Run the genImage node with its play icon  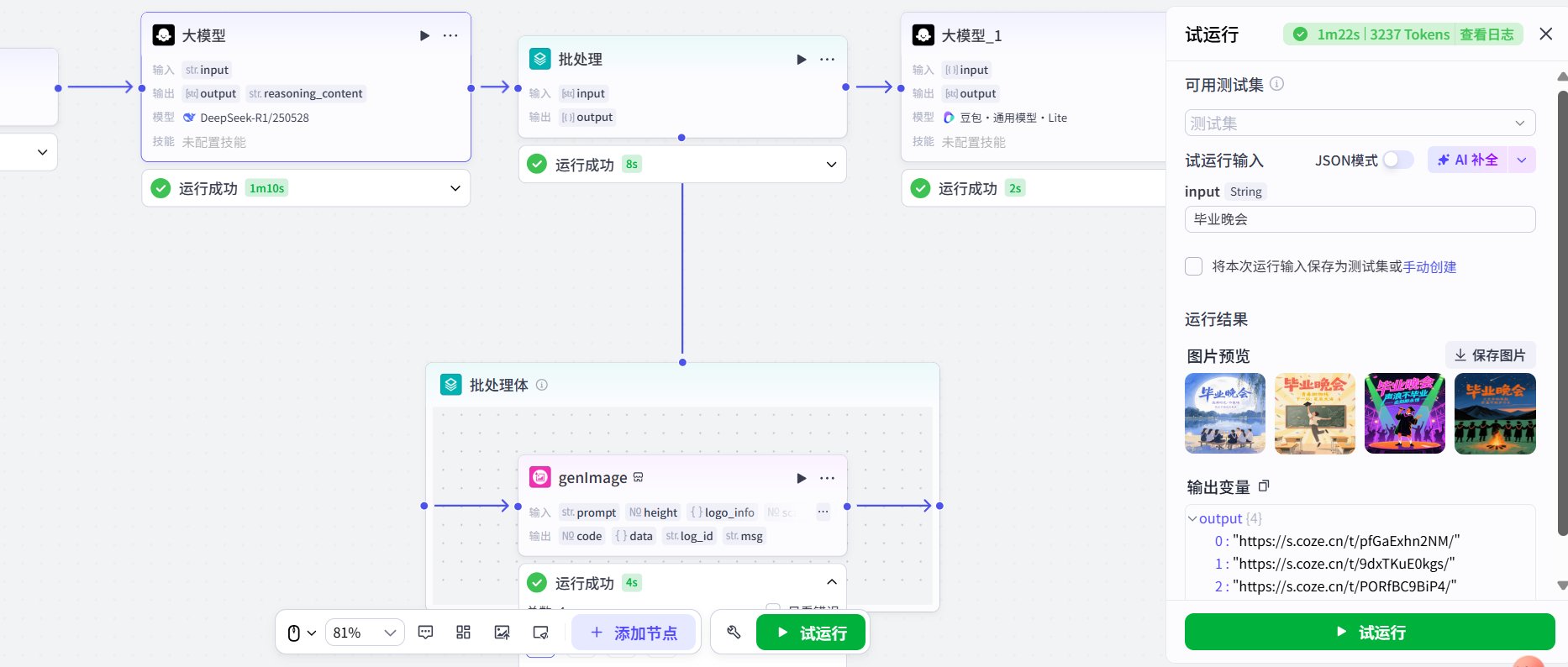click(801, 478)
